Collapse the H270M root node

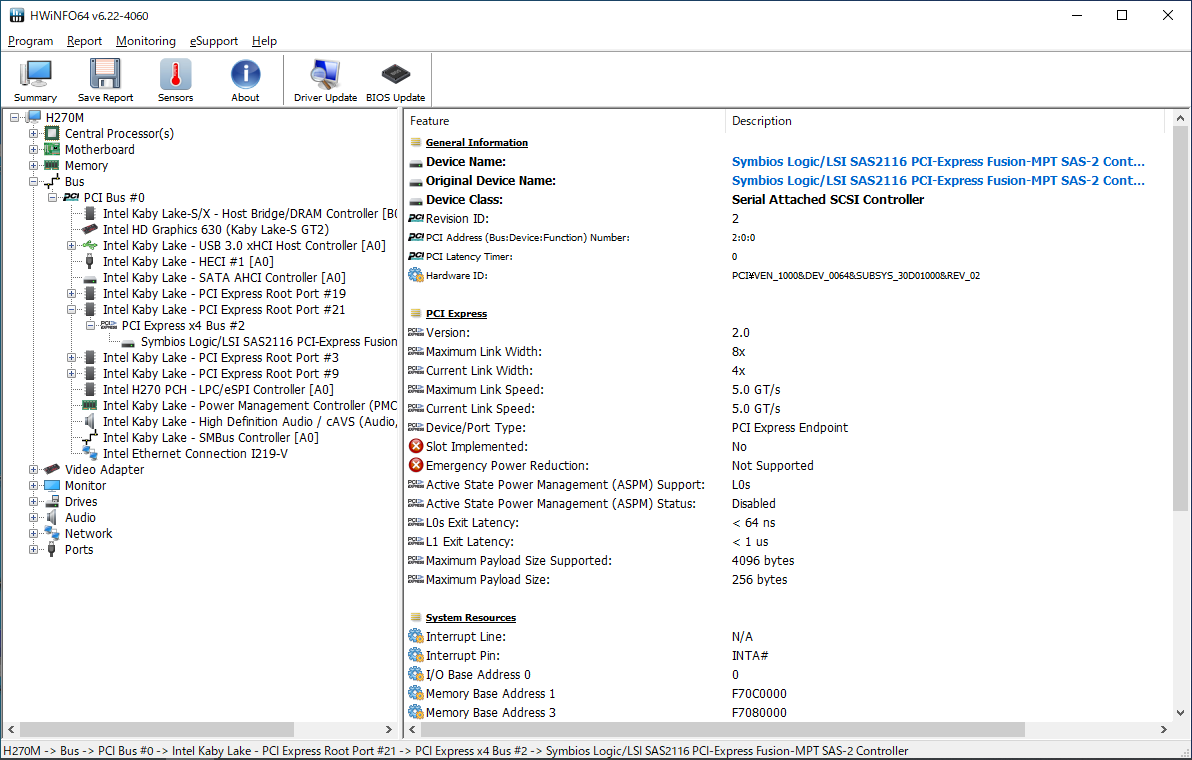14,118
